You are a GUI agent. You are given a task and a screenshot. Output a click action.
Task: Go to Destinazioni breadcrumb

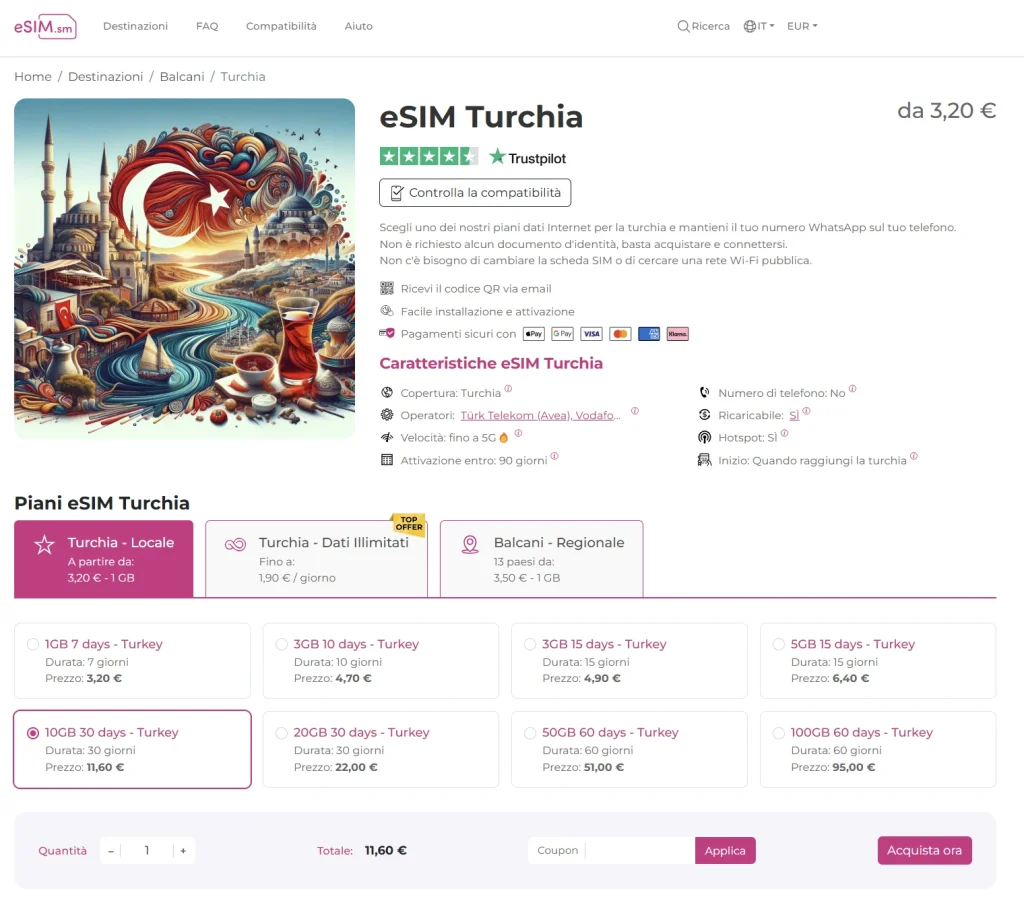105,76
